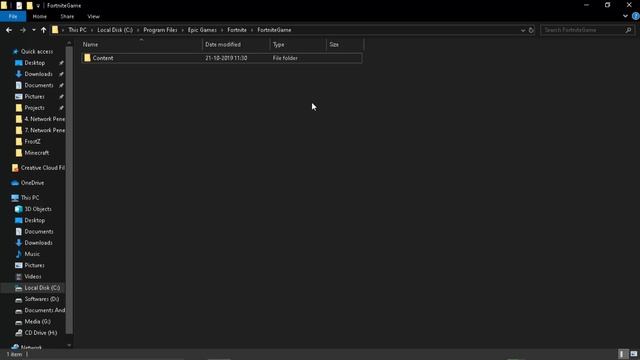Go forward using the forward arrow
Image resolution: width=640 pixels, height=360 pixels.
pos(23,30)
